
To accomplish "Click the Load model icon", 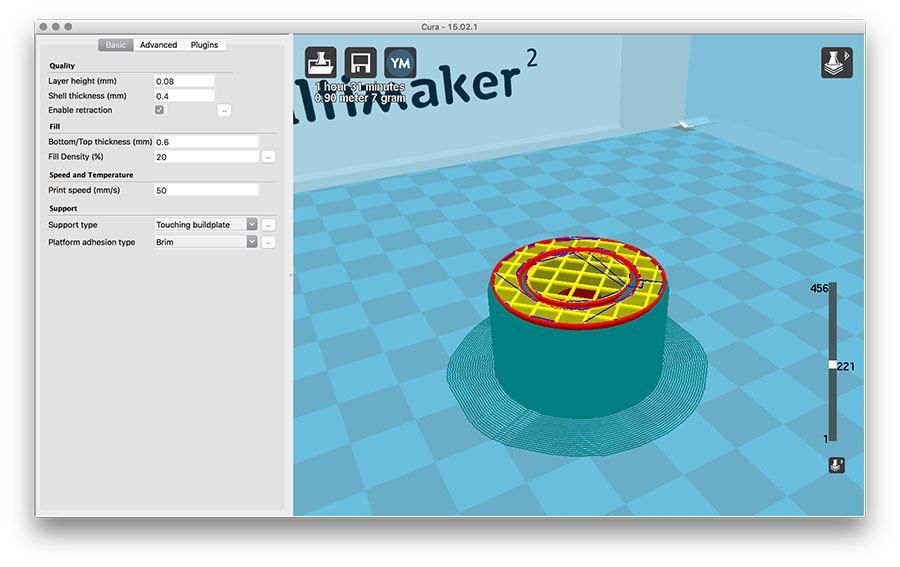I will click(x=320, y=62).
